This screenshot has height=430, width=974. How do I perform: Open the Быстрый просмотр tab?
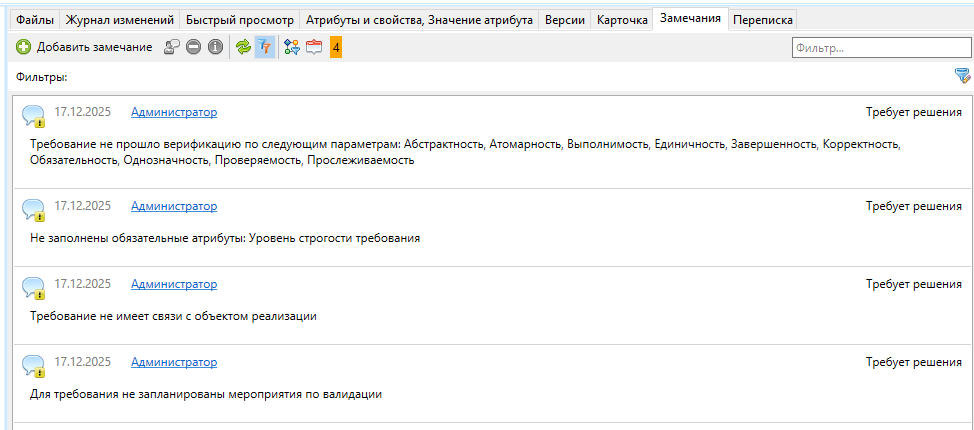241,20
